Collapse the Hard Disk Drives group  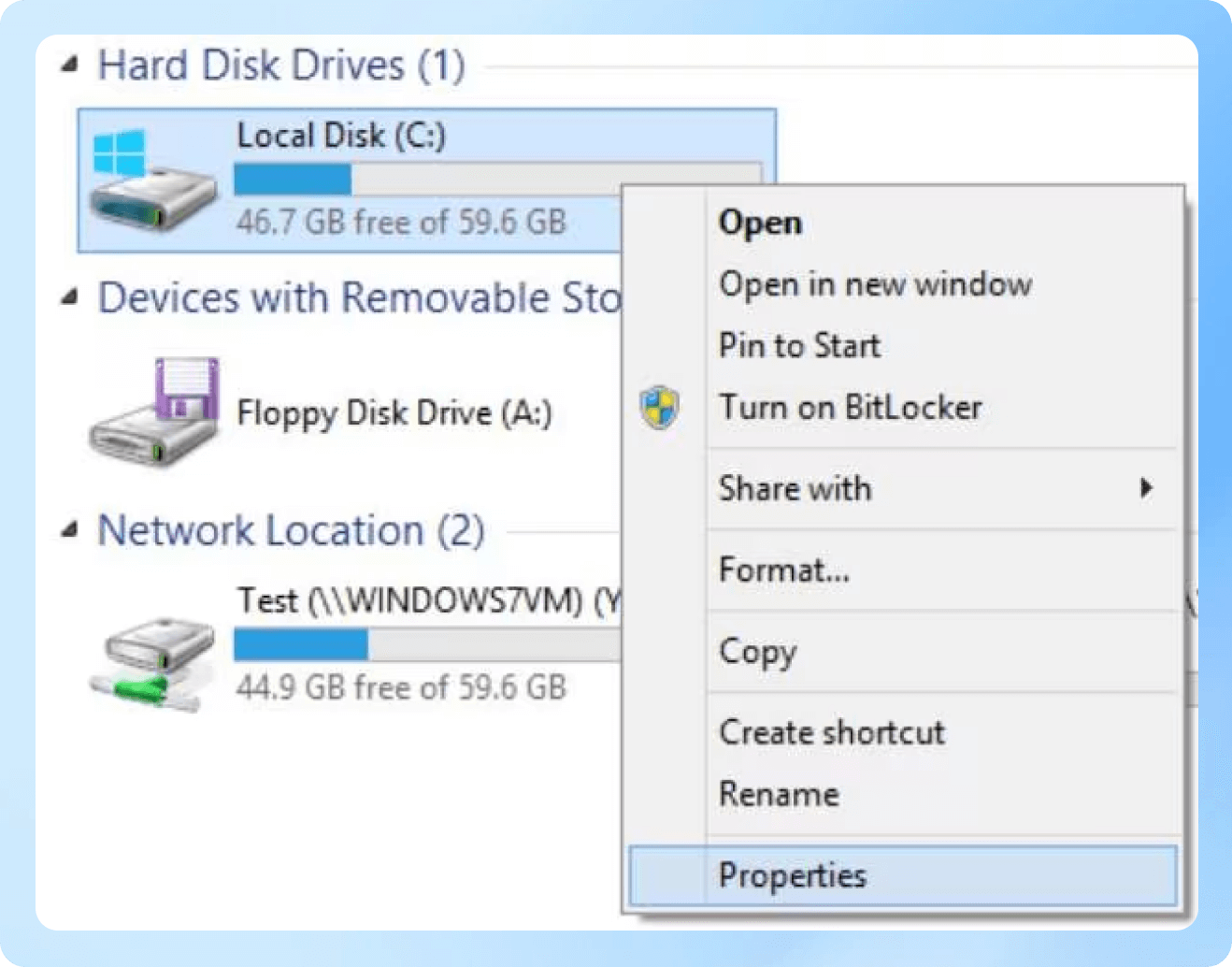pyautogui.click(x=68, y=65)
